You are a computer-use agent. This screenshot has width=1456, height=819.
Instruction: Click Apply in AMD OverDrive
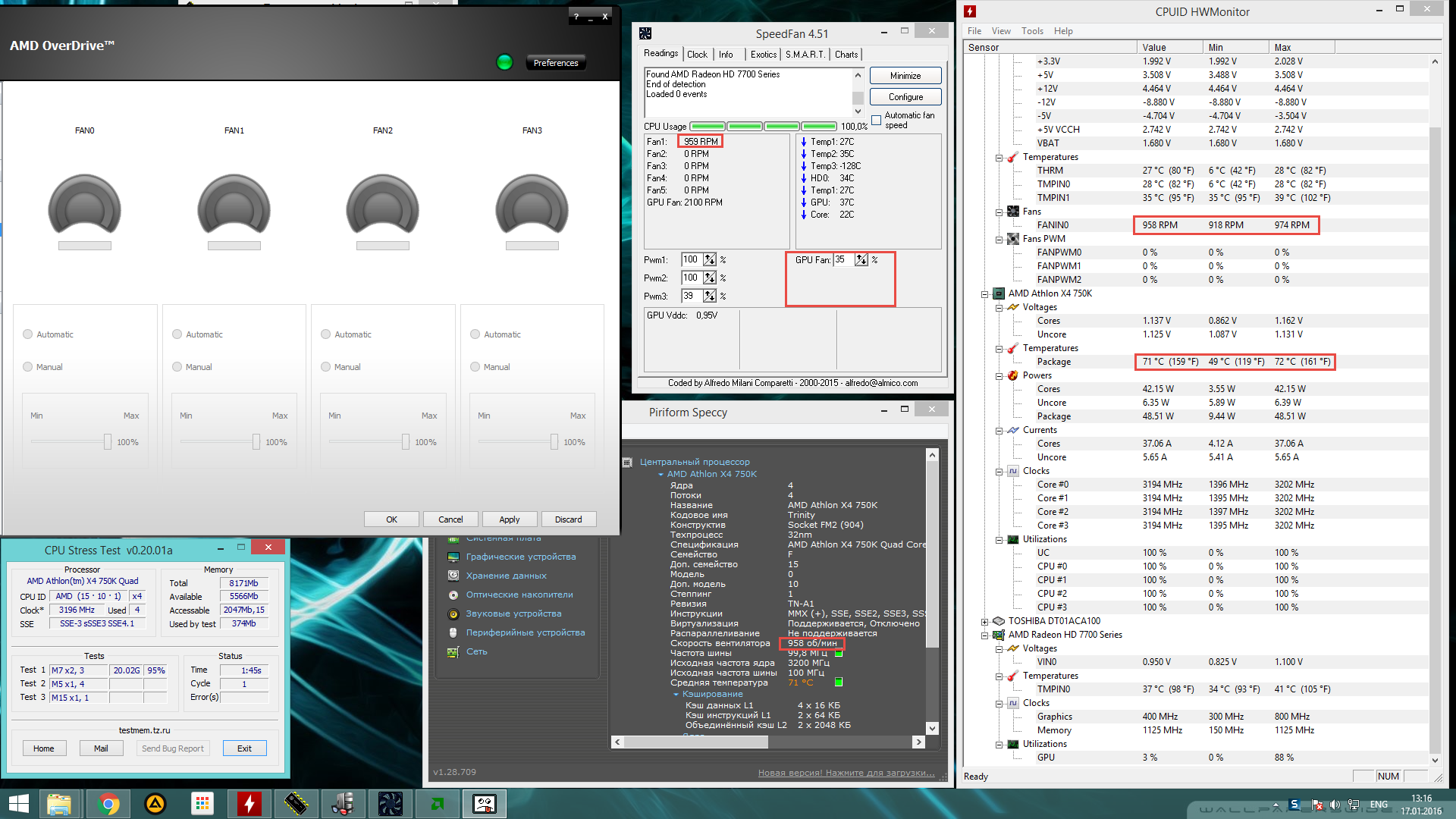tap(510, 519)
